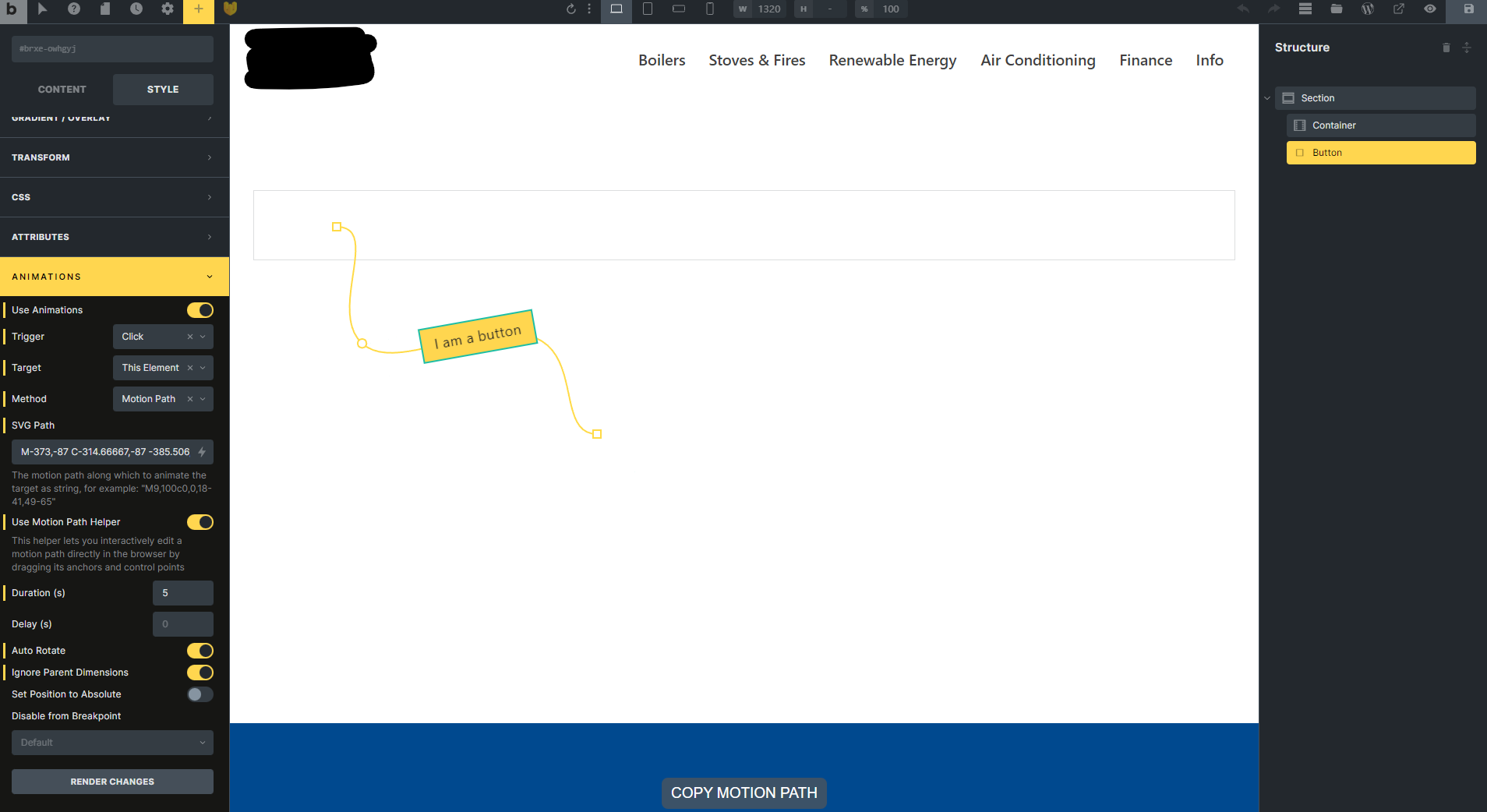
Task: Click the save disk icon
Action: (1468, 9)
